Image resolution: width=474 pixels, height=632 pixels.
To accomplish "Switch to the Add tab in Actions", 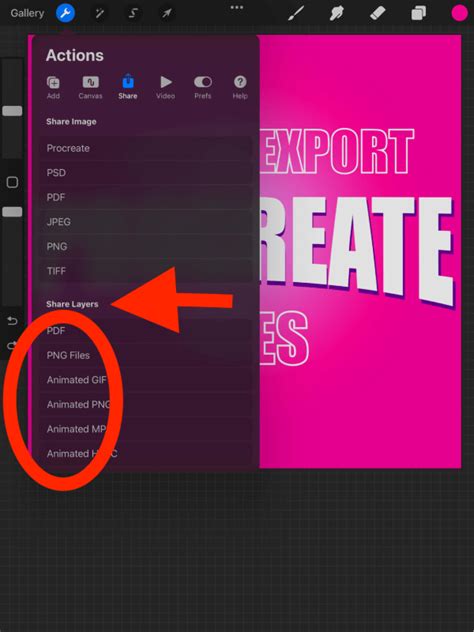I will 53,87.
